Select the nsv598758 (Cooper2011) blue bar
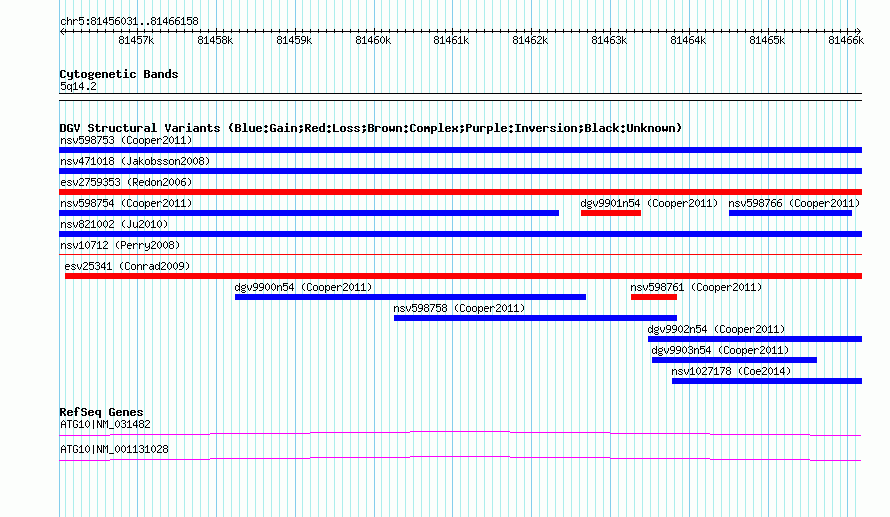Viewport: 890px width, 517px height. tap(535, 318)
